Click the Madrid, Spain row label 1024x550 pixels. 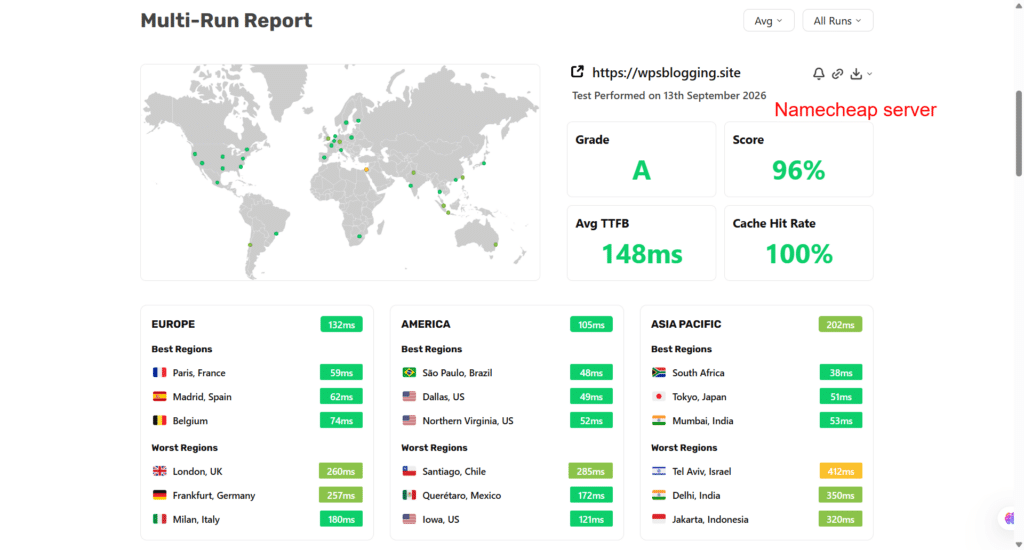[x=202, y=397]
